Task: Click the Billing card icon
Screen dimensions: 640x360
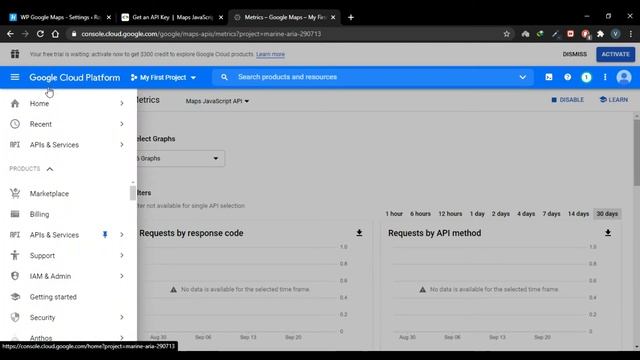Action: [15, 214]
